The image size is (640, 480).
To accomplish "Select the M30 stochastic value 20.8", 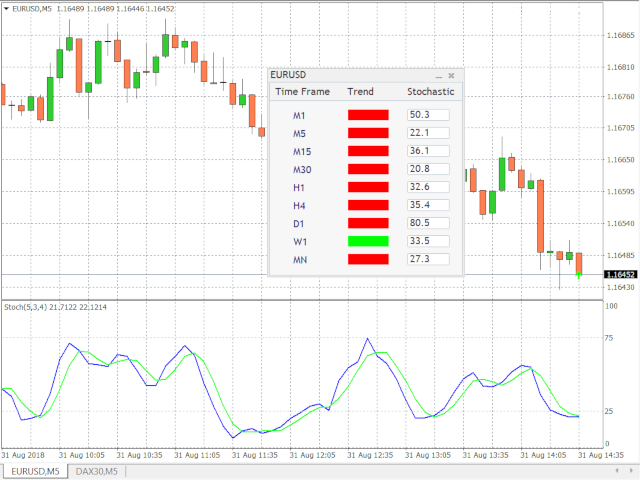I will pyautogui.click(x=428, y=169).
